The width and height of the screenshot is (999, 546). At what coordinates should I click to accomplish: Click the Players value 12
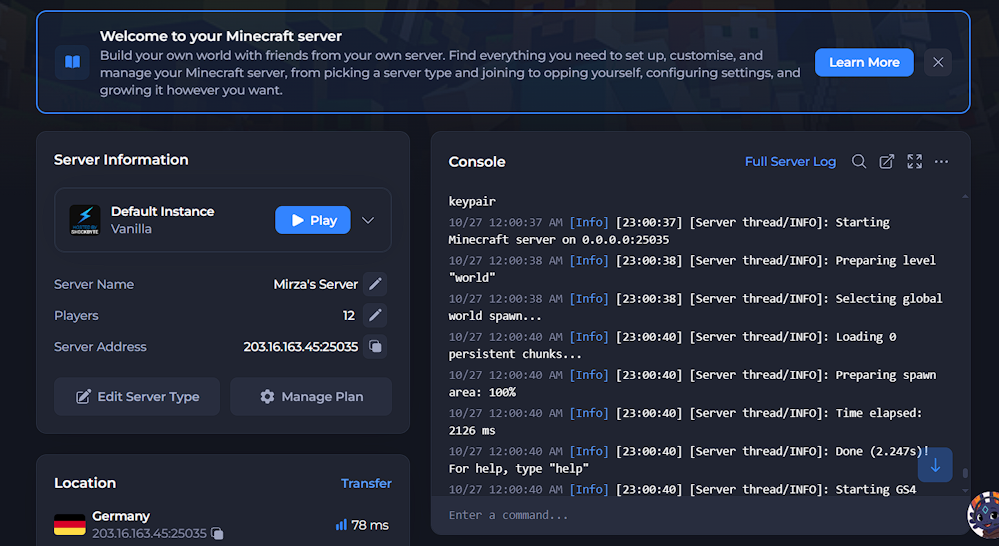349,315
